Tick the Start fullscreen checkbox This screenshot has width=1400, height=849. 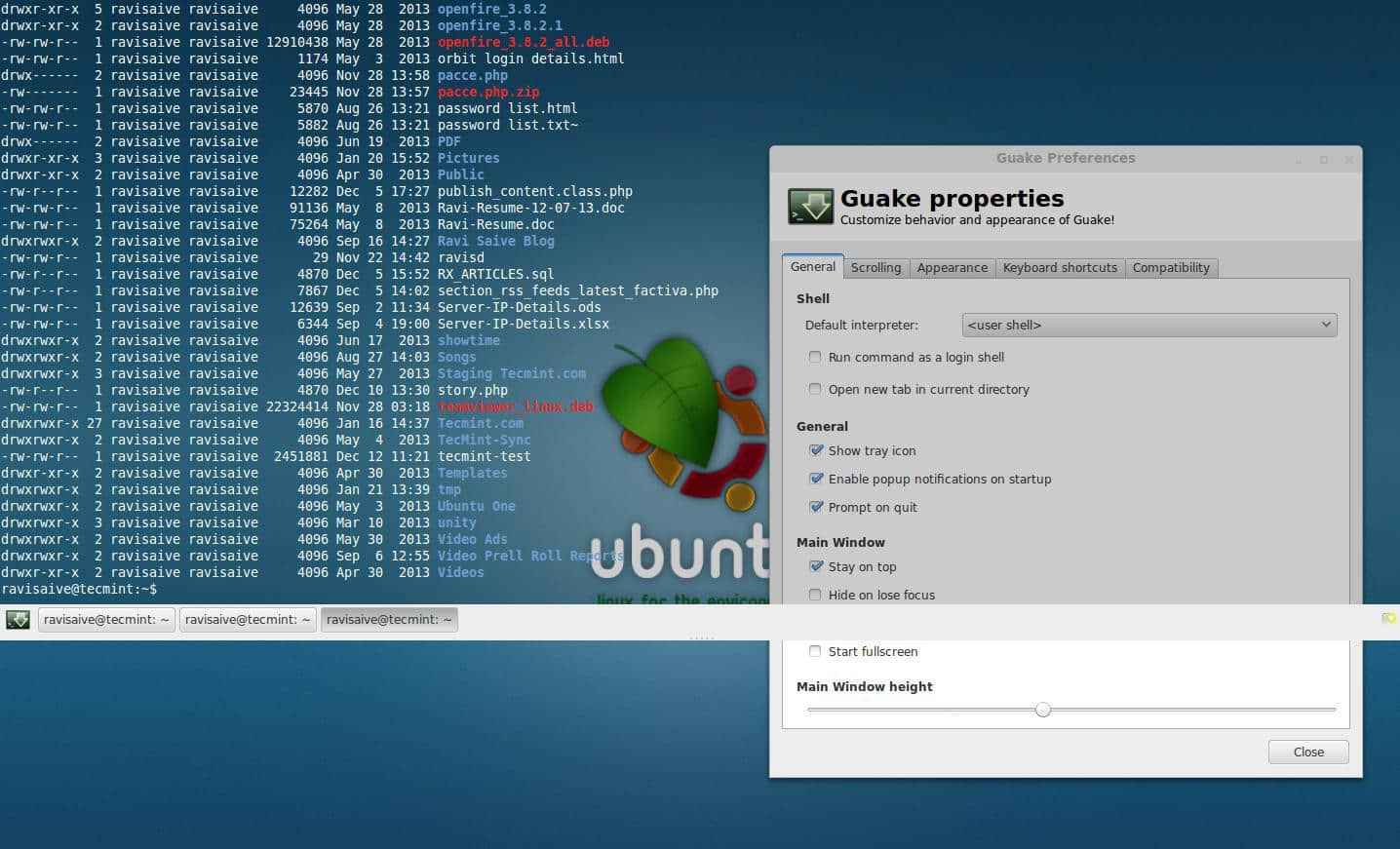[815, 651]
